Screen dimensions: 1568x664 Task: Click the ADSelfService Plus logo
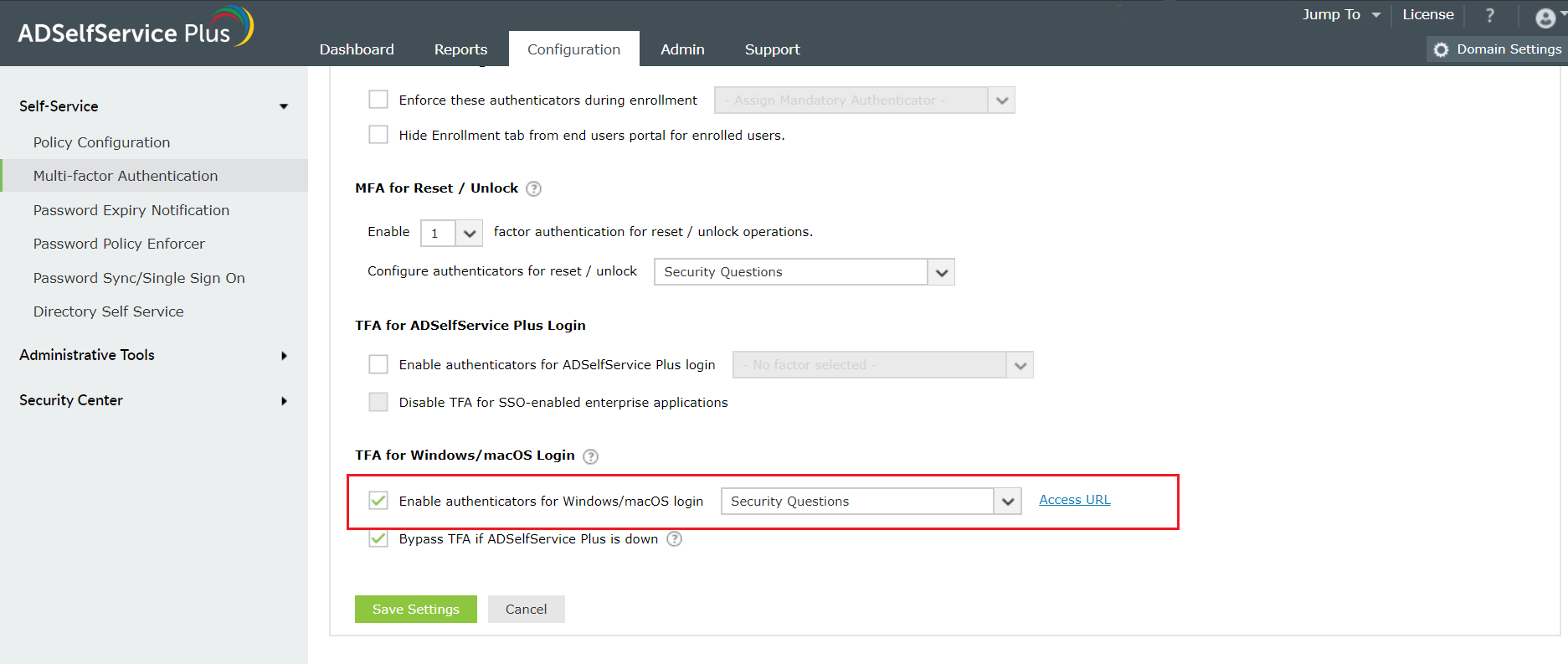point(136,28)
